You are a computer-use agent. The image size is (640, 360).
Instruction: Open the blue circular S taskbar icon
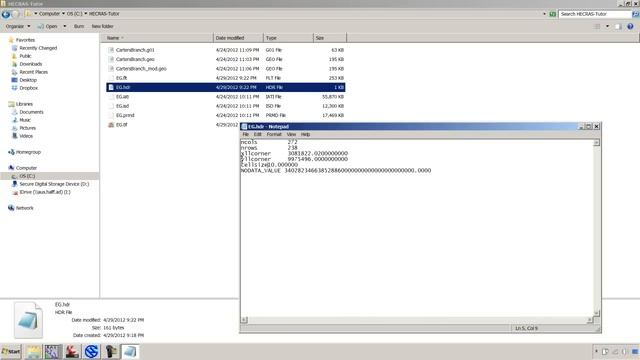pyautogui.click(x=91, y=351)
